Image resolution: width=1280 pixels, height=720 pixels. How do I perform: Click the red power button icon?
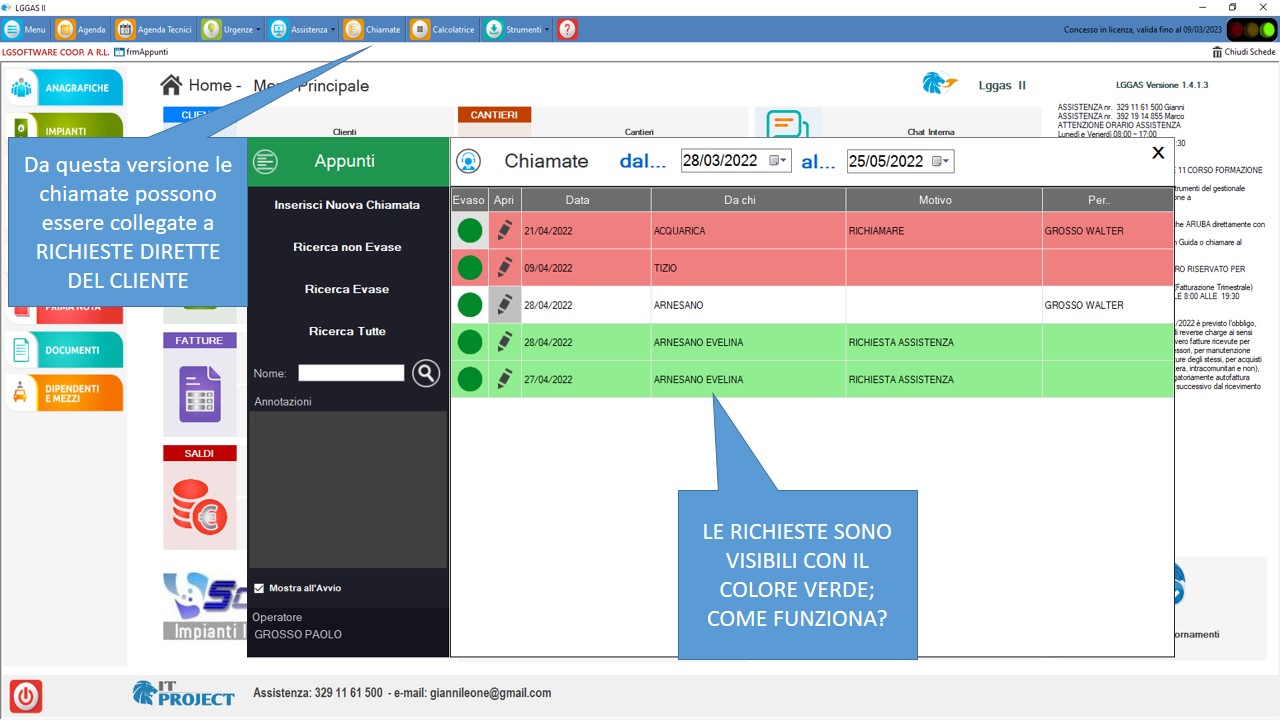pos(26,695)
